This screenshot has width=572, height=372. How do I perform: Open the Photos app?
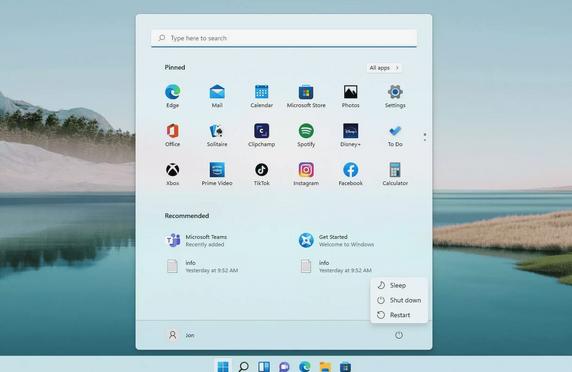click(x=351, y=96)
